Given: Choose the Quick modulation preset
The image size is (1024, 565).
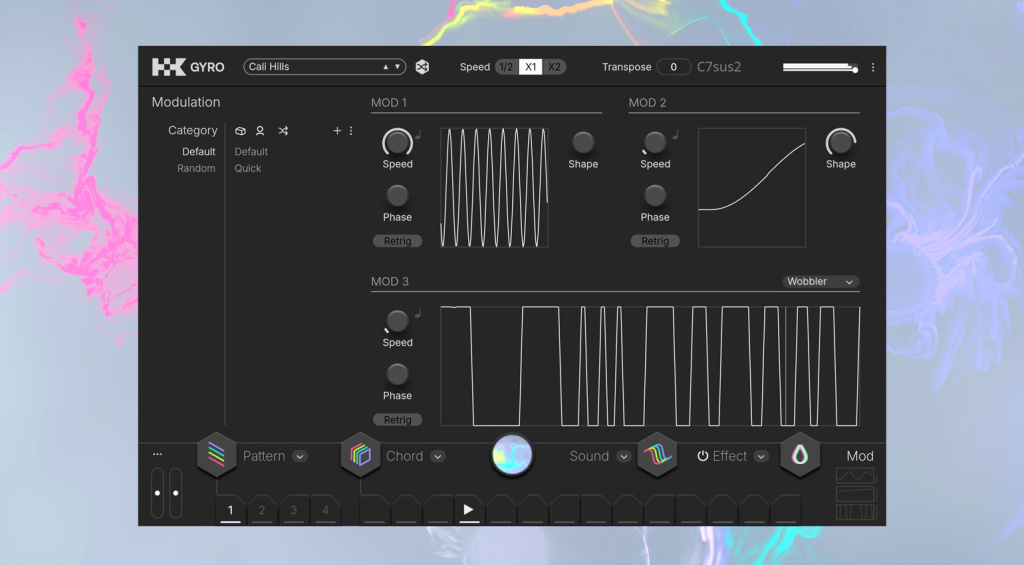Looking at the screenshot, I should coord(248,169).
